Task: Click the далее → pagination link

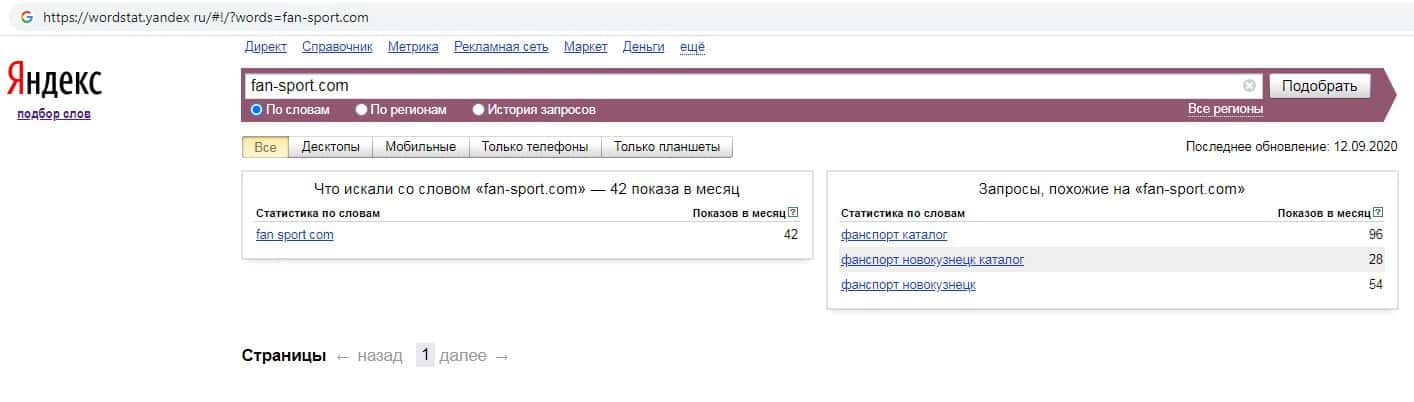Action: tap(474, 356)
